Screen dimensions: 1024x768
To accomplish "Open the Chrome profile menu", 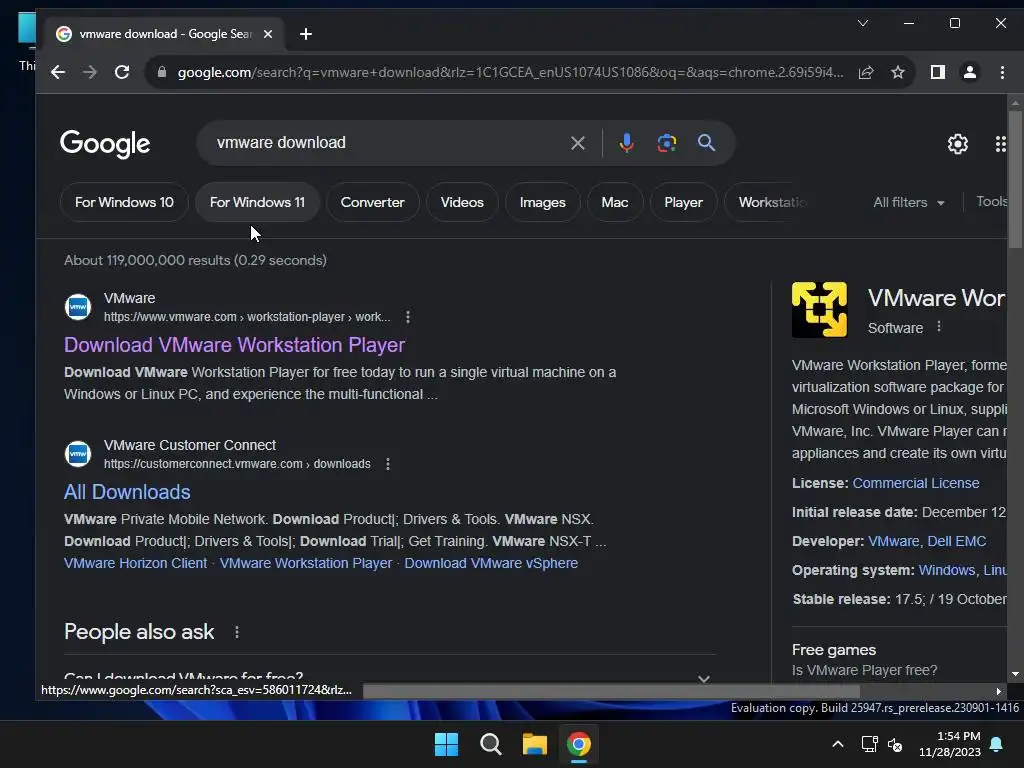I will [x=970, y=72].
